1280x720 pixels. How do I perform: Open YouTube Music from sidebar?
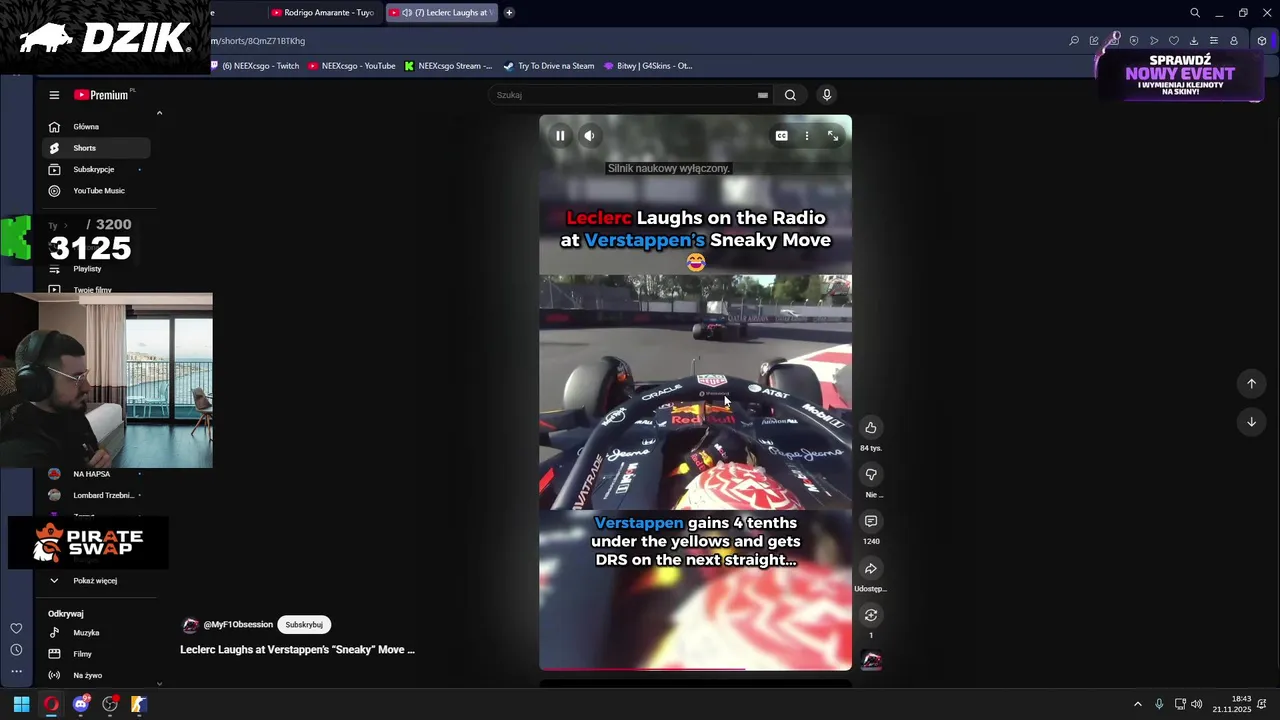(x=96, y=190)
